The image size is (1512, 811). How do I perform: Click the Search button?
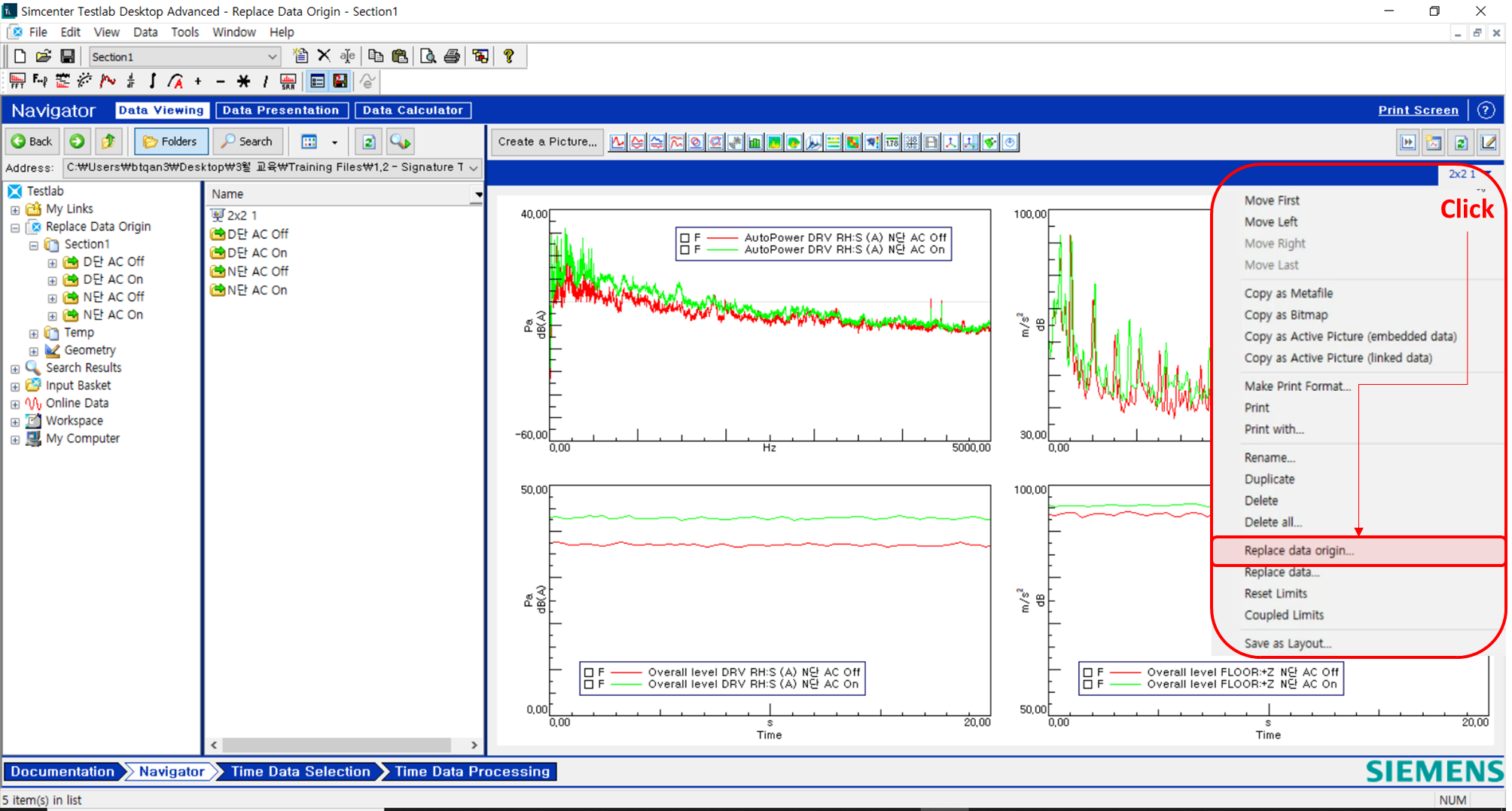click(247, 142)
